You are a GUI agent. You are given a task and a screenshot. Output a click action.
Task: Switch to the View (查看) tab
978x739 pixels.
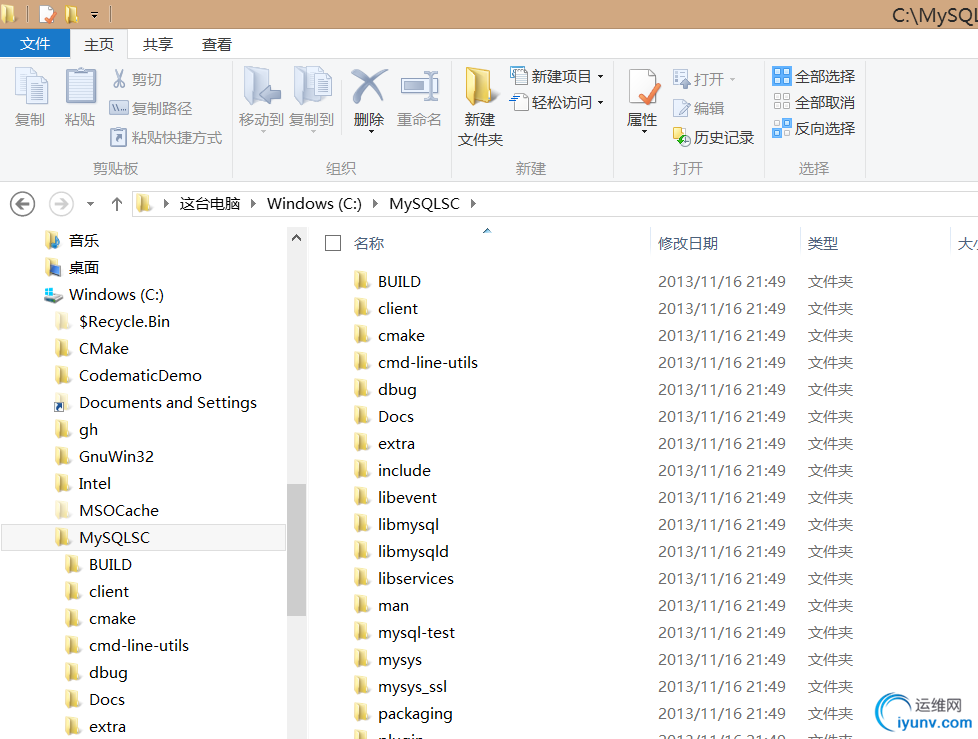217,44
